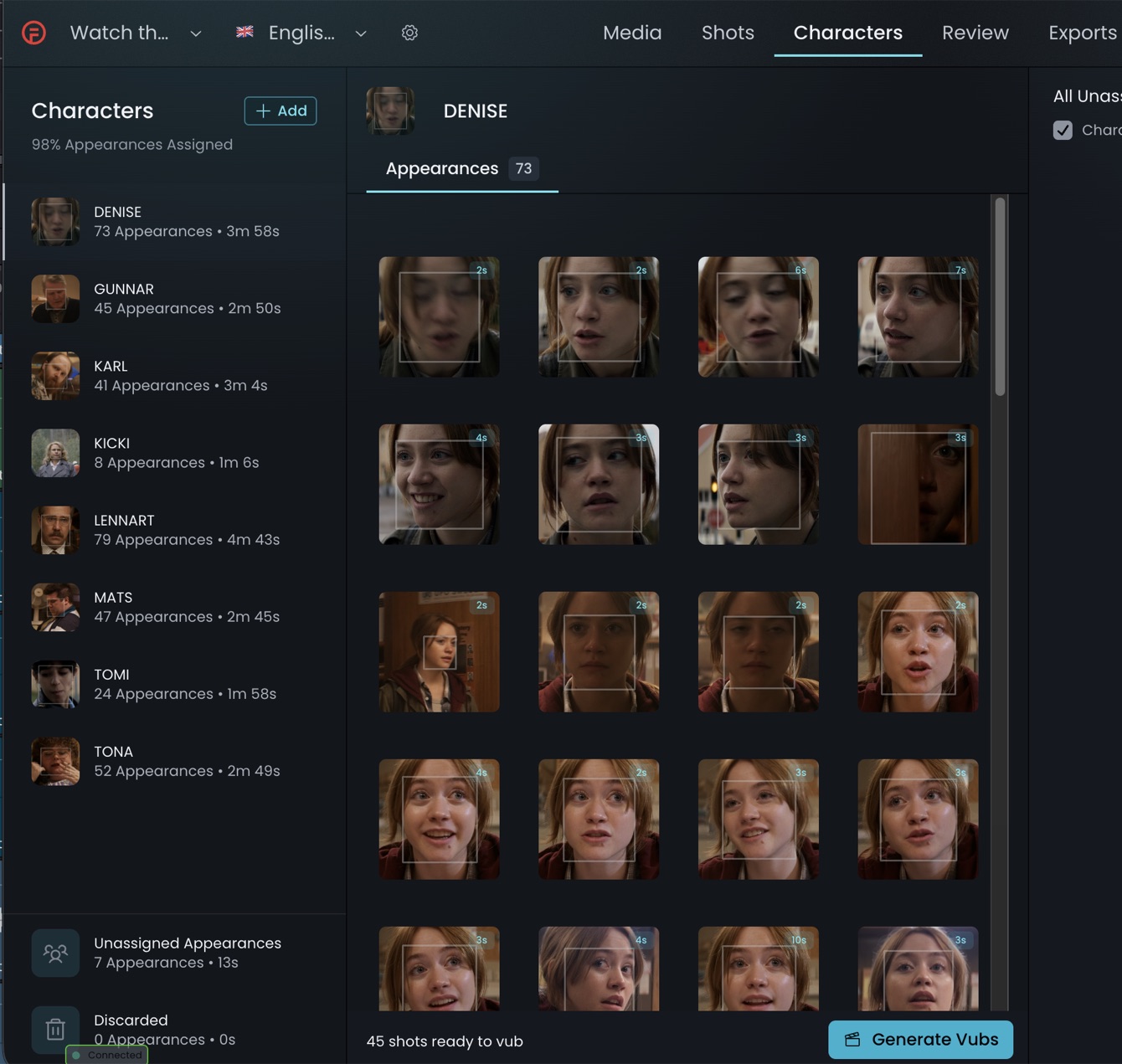Select the Characters tab
Viewport: 1122px width, 1064px height.
click(x=848, y=33)
